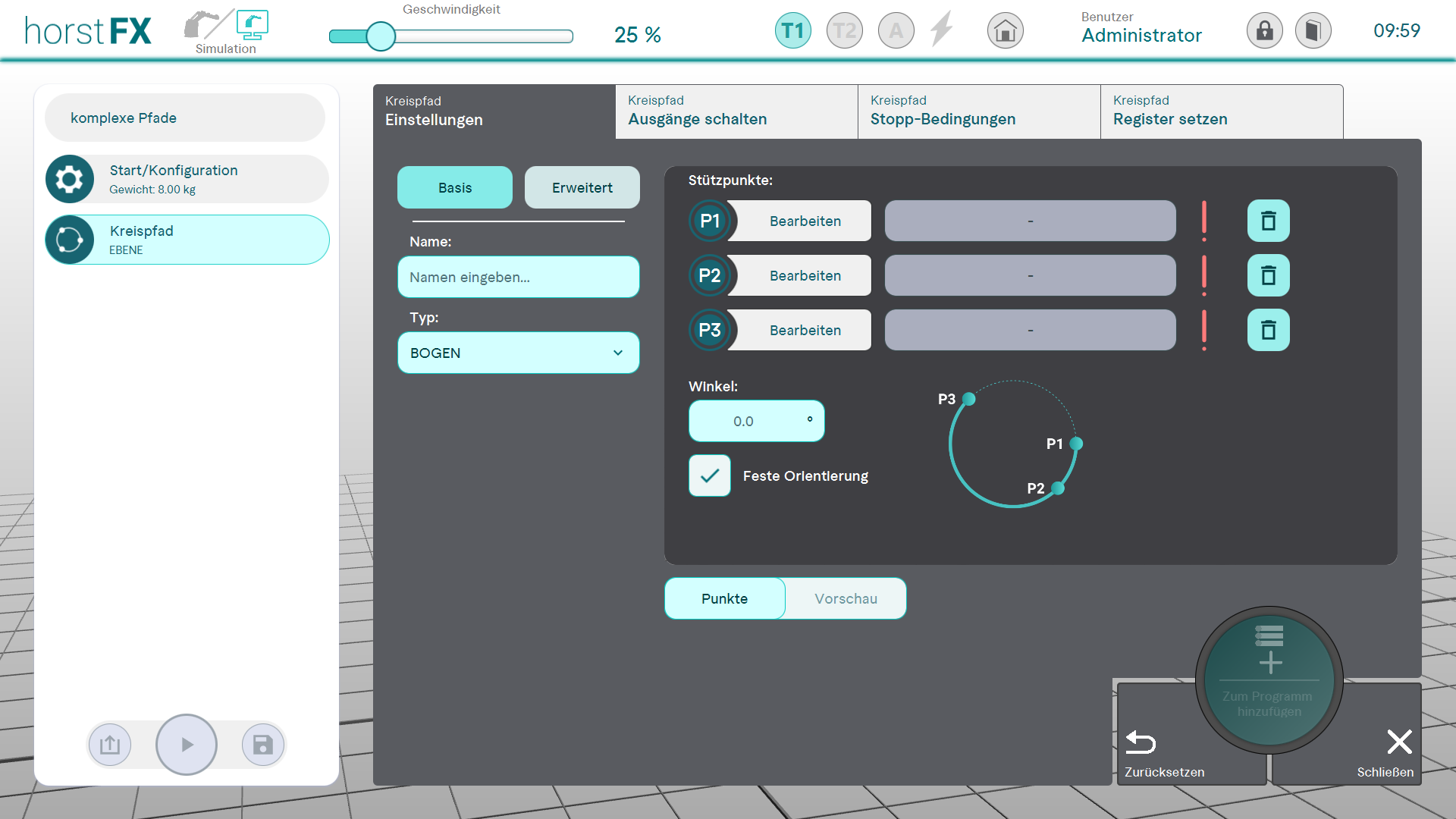The height and width of the screenshot is (819, 1456).
Task: Click the Namen eingeben input field
Action: [518, 277]
